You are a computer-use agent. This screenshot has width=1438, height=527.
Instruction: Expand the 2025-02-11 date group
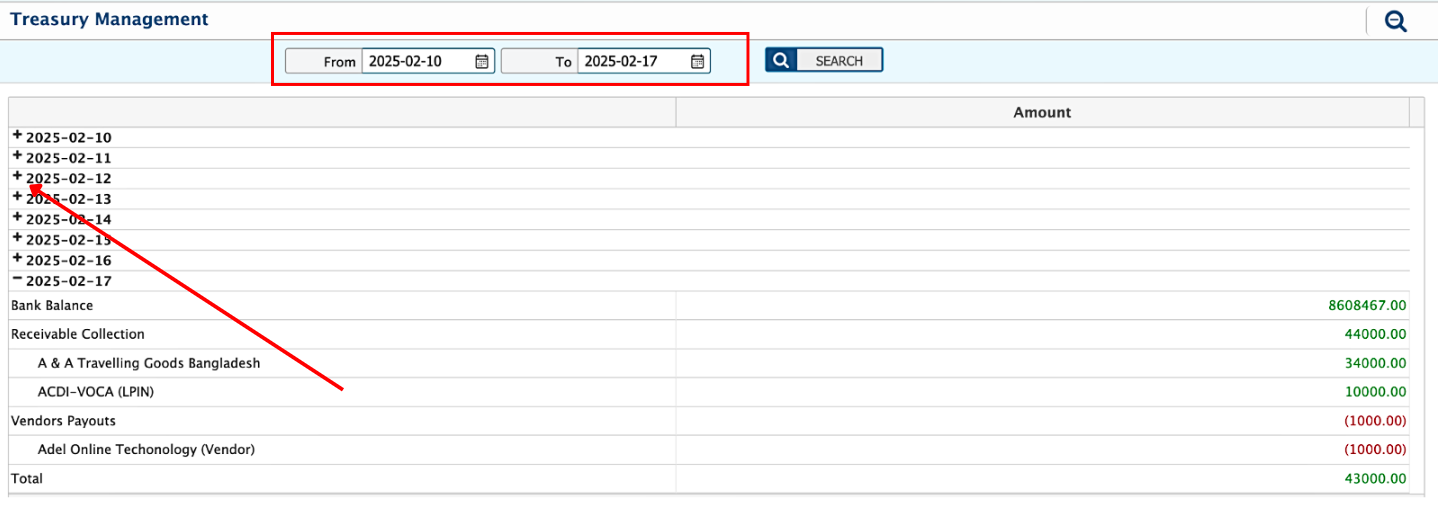pos(17,156)
